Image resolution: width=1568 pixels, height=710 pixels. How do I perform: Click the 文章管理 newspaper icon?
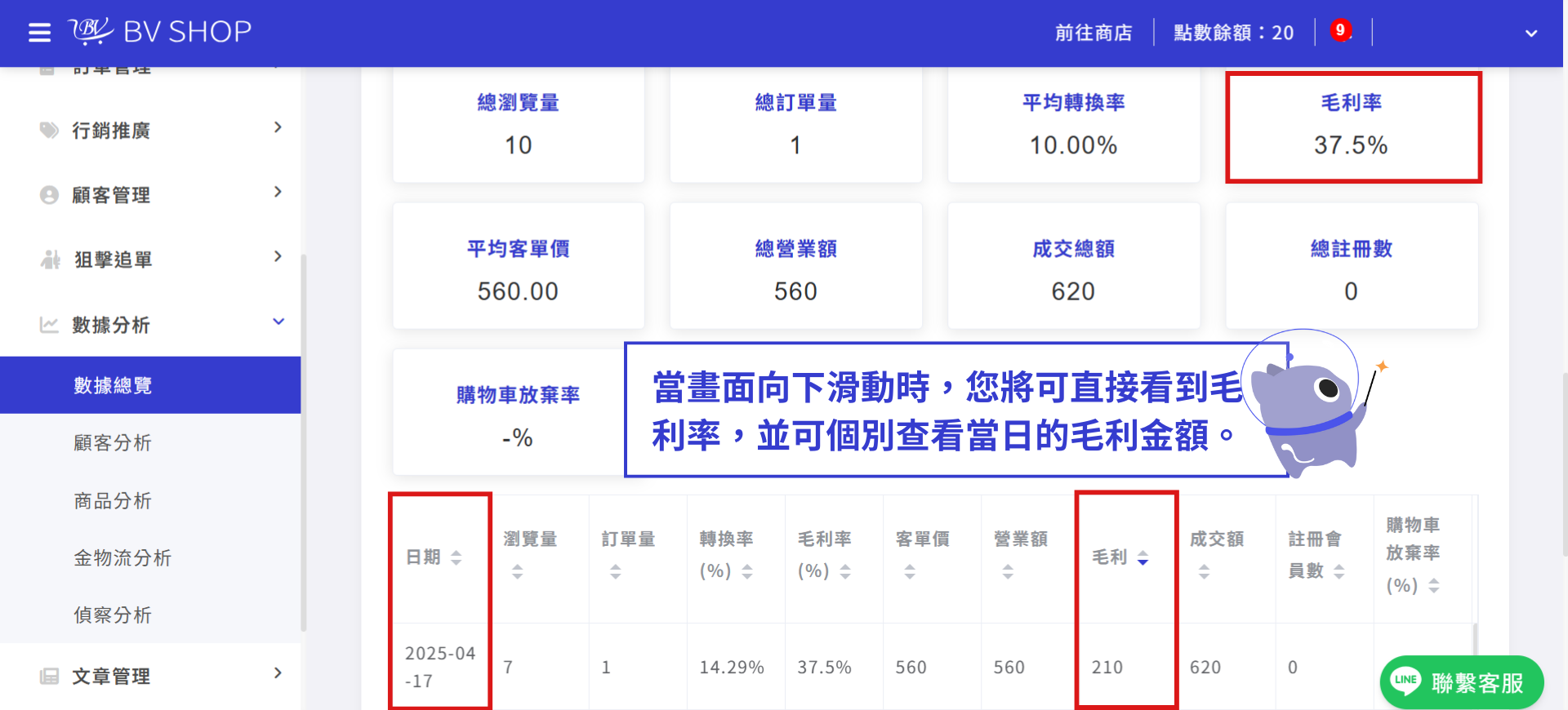click(49, 676)
